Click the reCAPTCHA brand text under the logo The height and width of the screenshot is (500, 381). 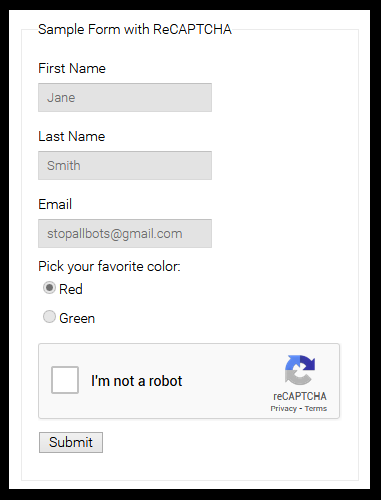pos(300,396)
